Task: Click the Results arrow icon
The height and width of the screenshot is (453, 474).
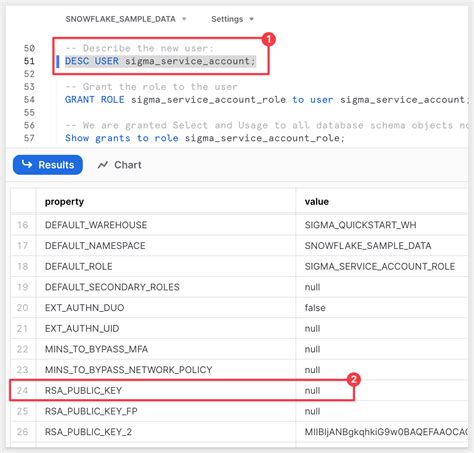Action: pos(27,164)
